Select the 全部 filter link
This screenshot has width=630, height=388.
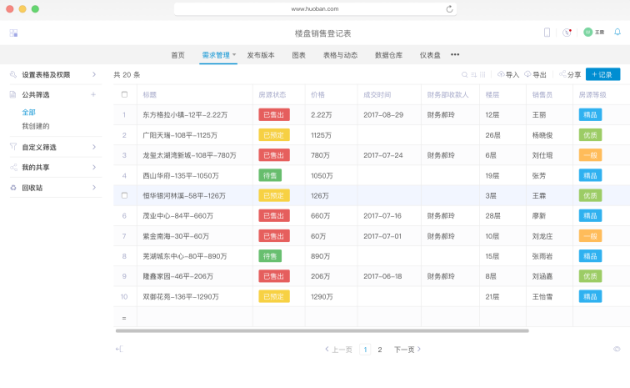click(29, 112)
